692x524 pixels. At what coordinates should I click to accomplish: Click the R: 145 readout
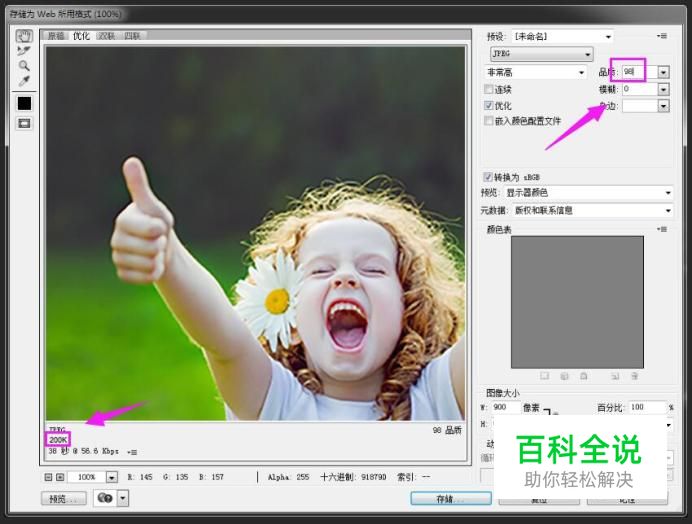coord(140,477)
